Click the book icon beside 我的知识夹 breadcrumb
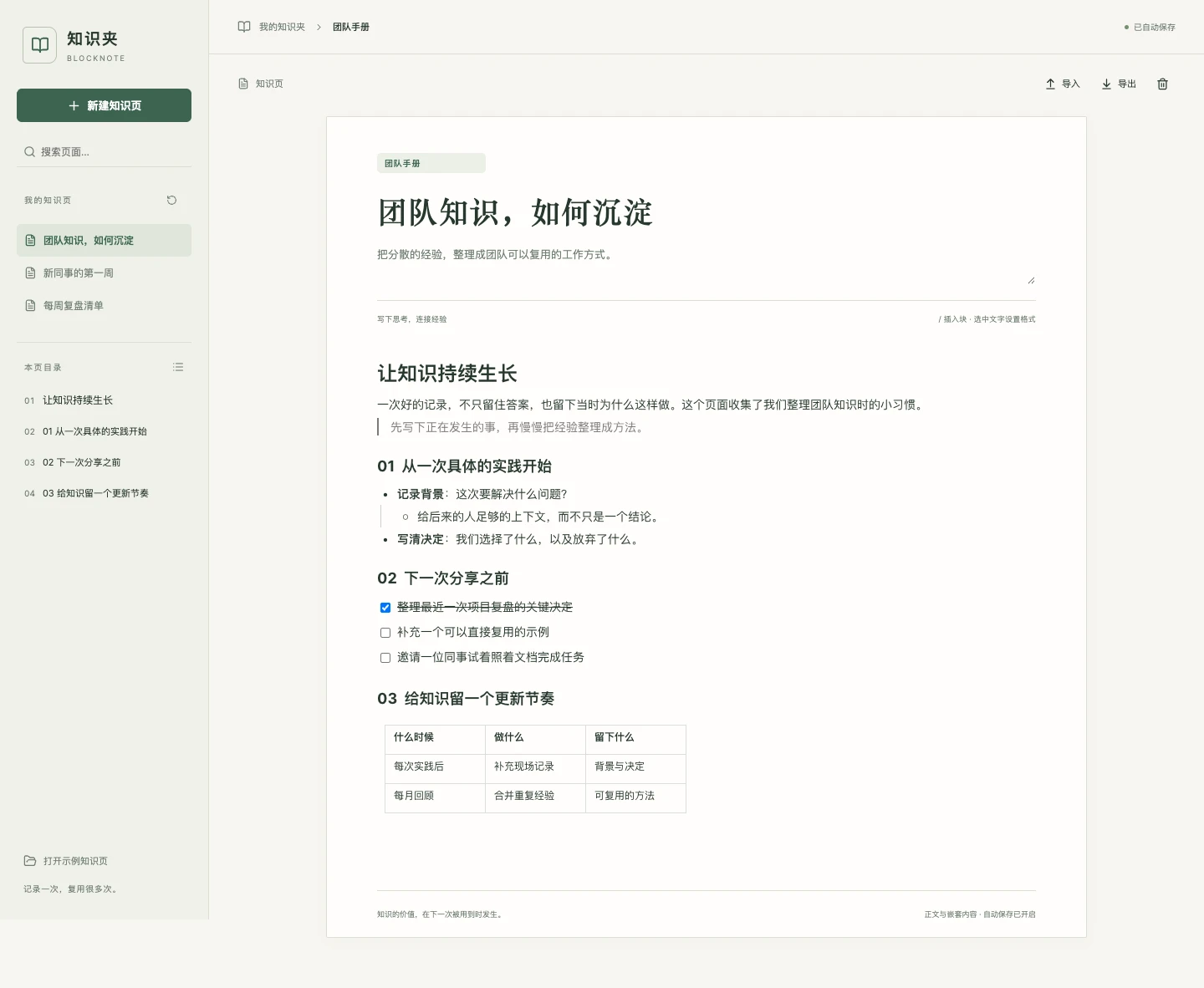The image size is (1204, 988). (x=244, y=27)
